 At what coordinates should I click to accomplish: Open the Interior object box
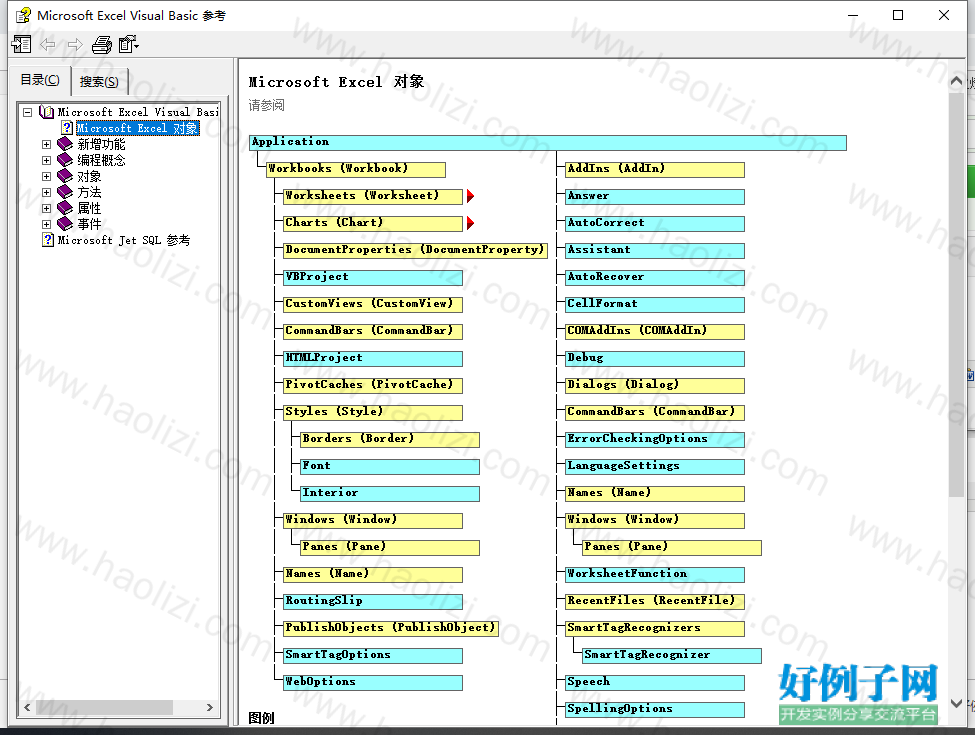(390, 493)
